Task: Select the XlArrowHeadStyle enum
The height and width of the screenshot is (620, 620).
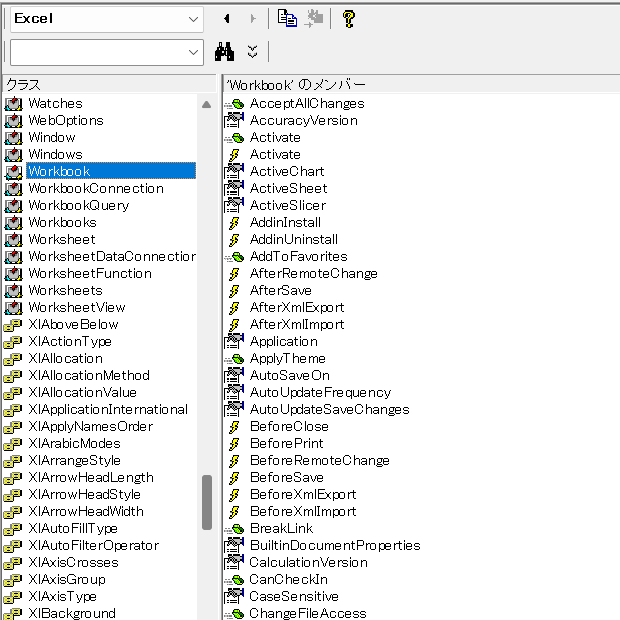Action: [85, 495]
